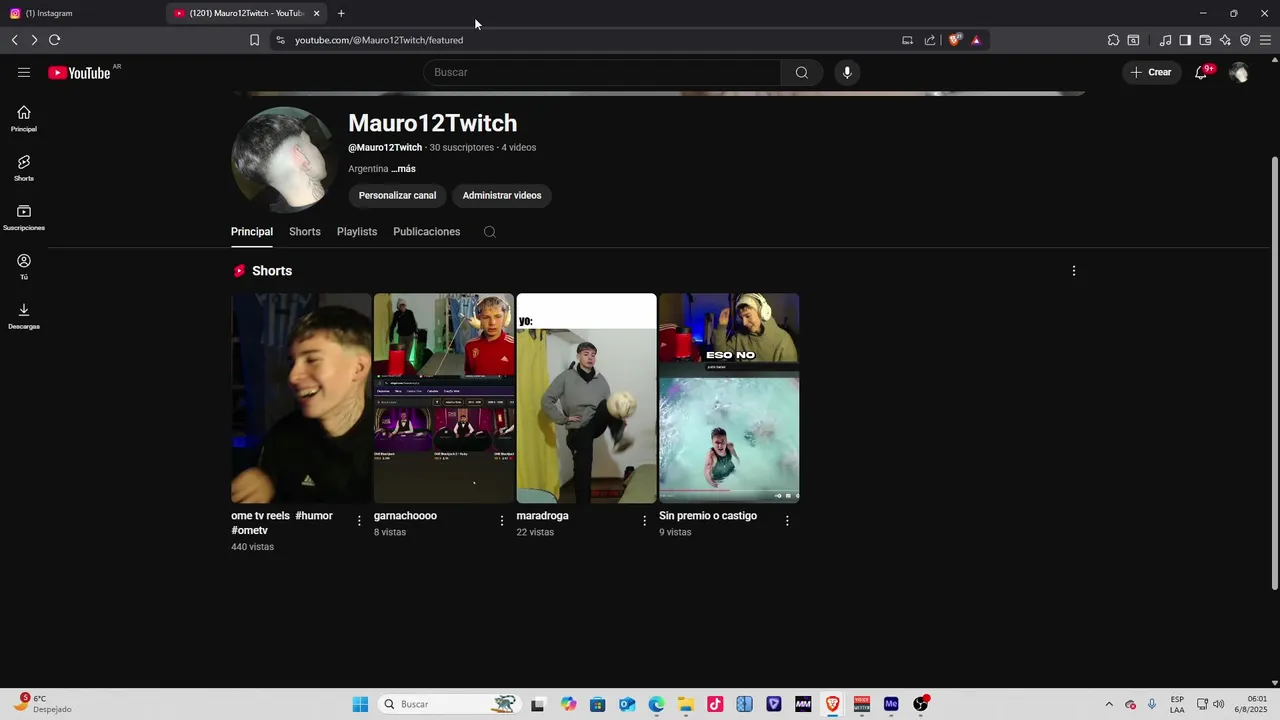This screenshot has height=720, width=1280.
Task: Focus the YouTube Buscar search field
Action: [x=603, y=72]
